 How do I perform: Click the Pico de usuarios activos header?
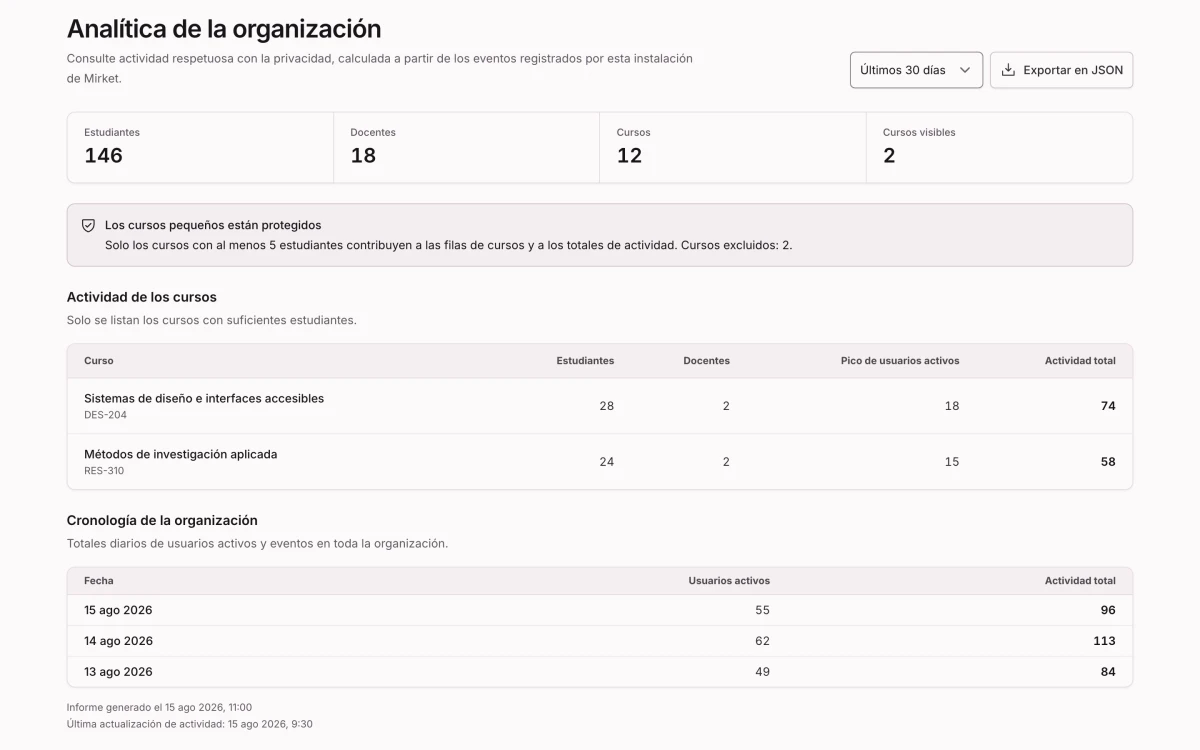coord(900,361)
